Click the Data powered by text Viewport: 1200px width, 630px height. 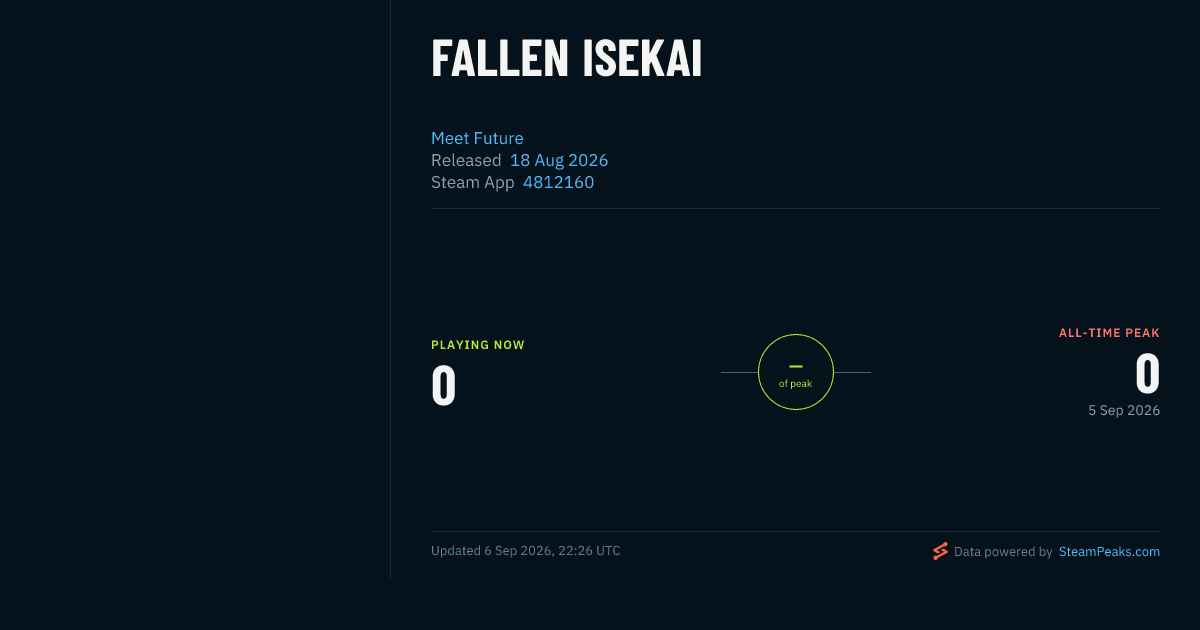pyautogui.click(x=1003, y=551)
